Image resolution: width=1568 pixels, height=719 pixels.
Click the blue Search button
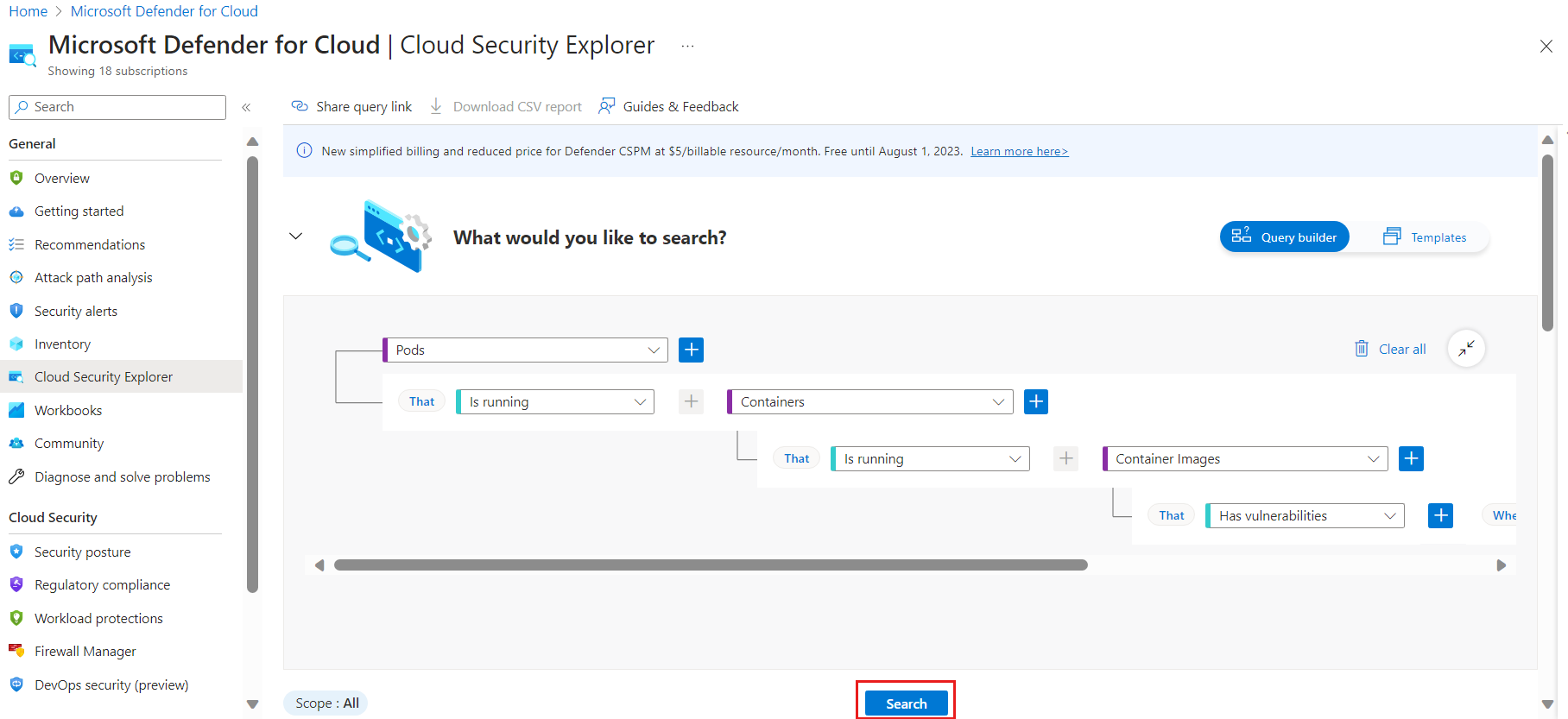[906, 703]
